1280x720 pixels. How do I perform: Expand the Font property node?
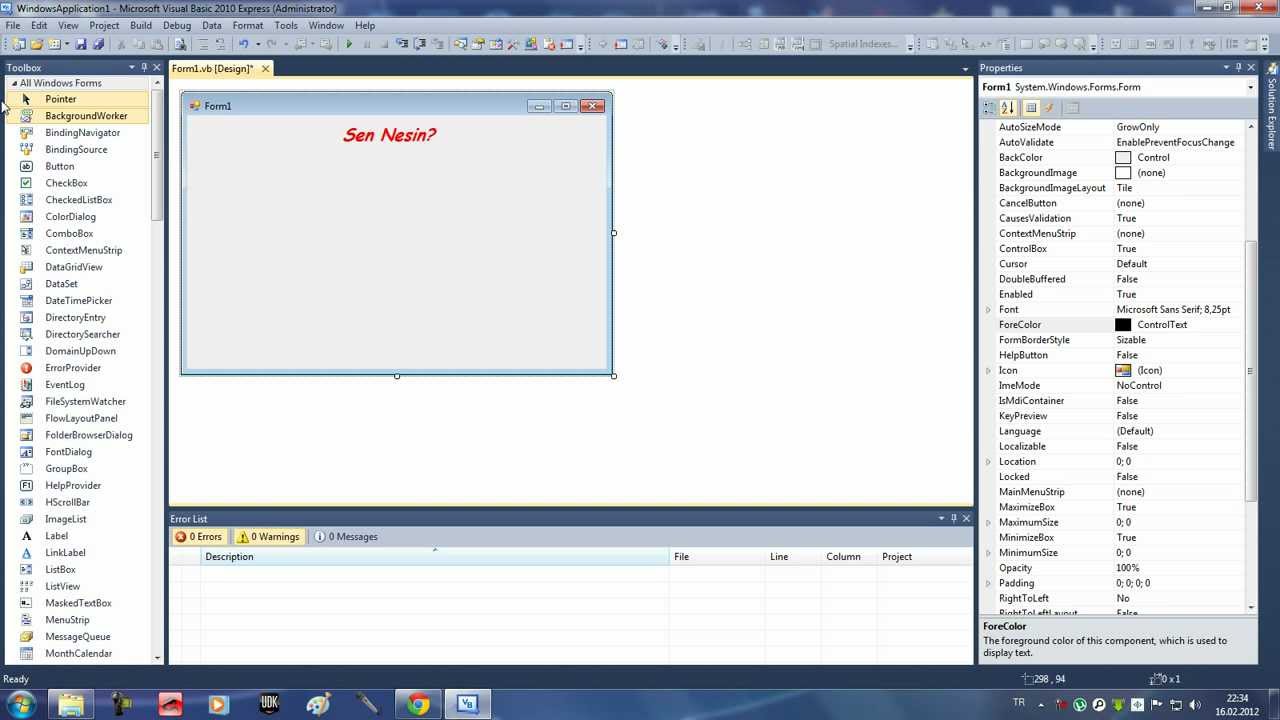coord(989,310)
